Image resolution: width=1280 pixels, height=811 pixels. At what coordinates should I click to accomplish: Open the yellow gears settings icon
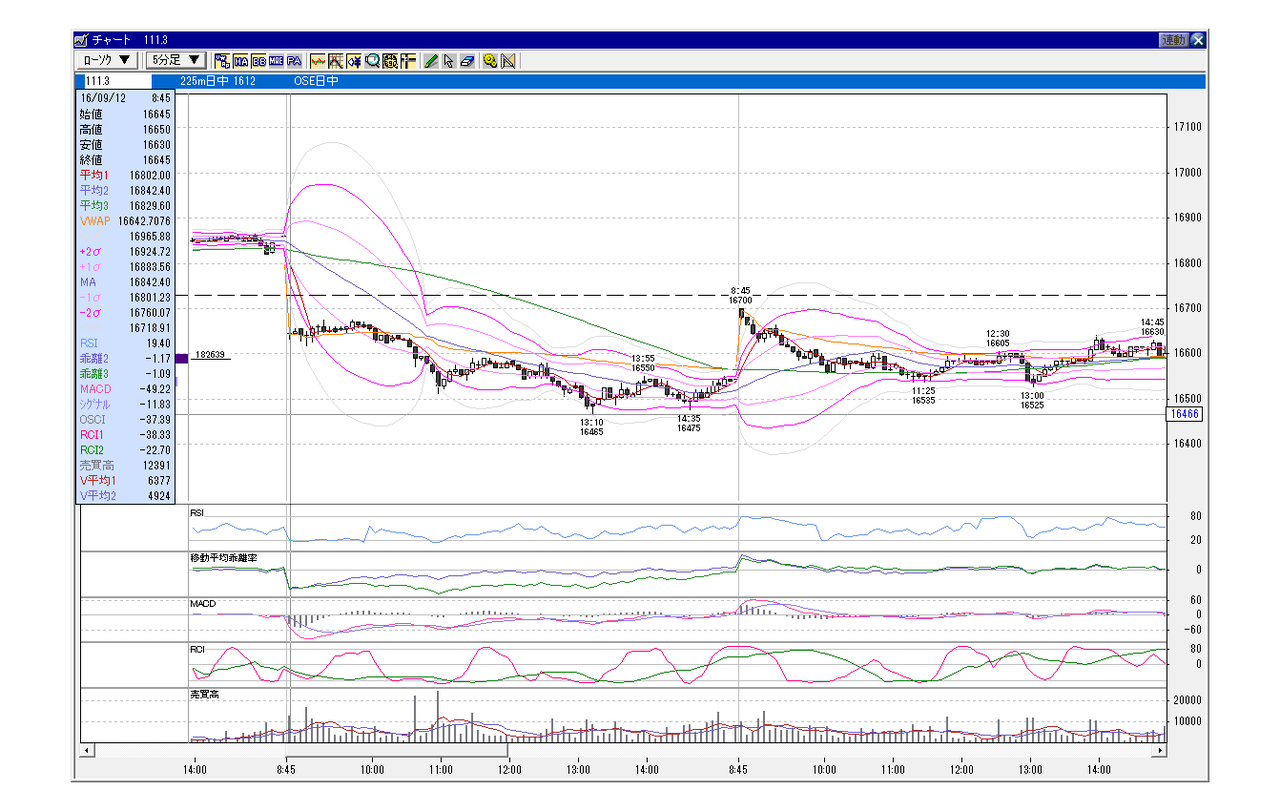(490, 61)
